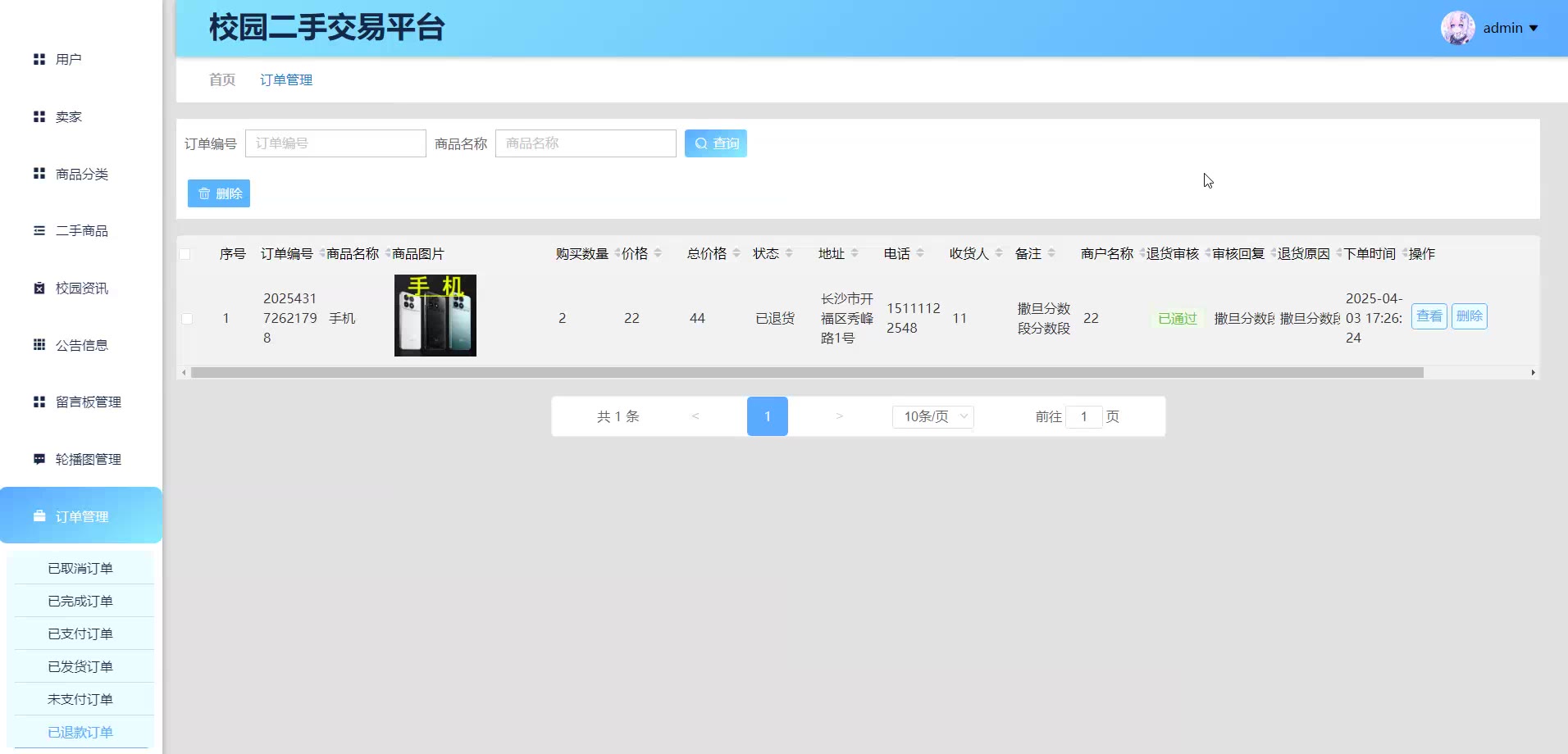Screen dimensions: 1568x754
Task: Open the admin account dropdown
Action: (1511, 28)
